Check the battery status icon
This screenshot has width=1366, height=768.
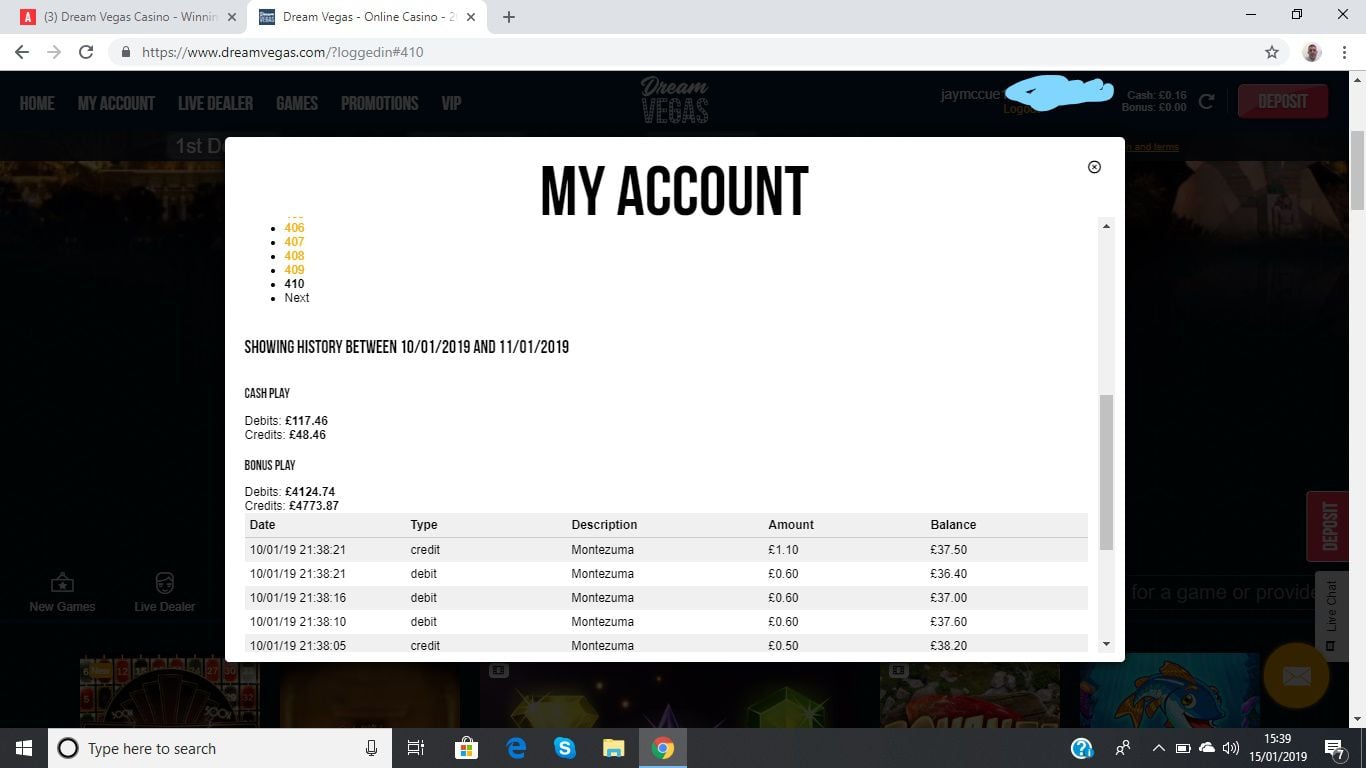pyautogui.click(x=1182, y=748)
